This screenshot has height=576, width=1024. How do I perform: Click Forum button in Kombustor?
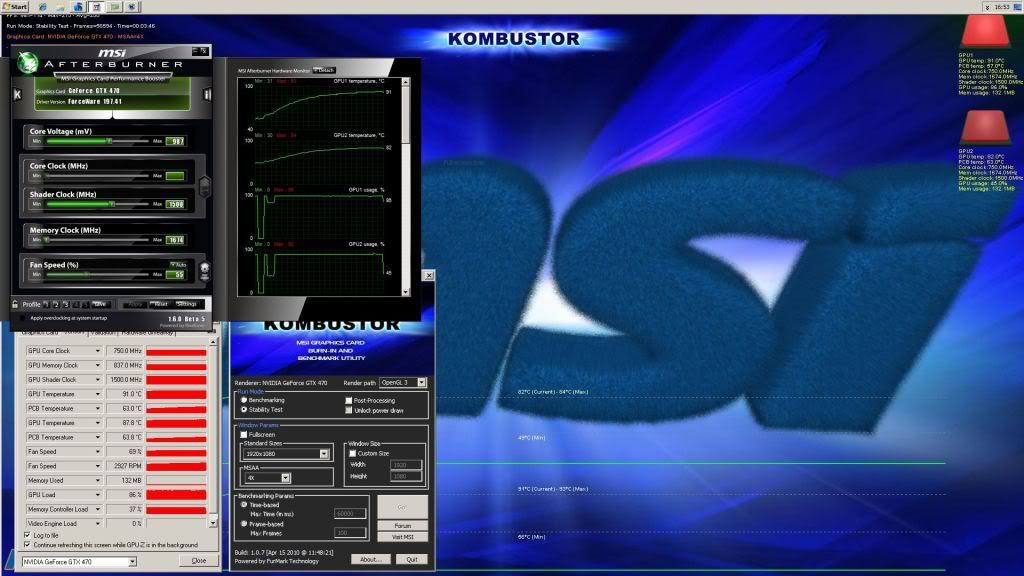tap(402, 525)
